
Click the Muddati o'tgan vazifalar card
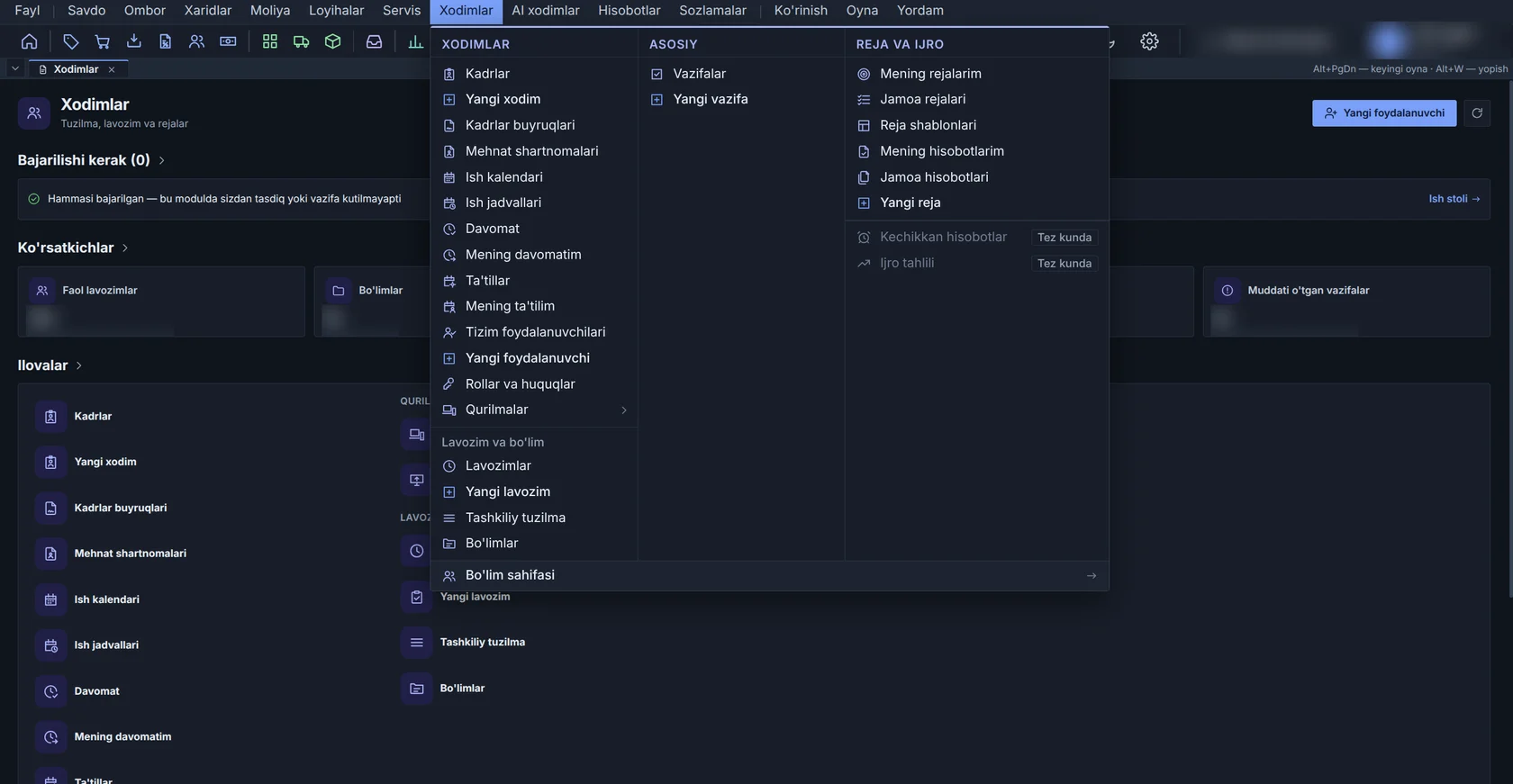click(x=1346, y=302)
